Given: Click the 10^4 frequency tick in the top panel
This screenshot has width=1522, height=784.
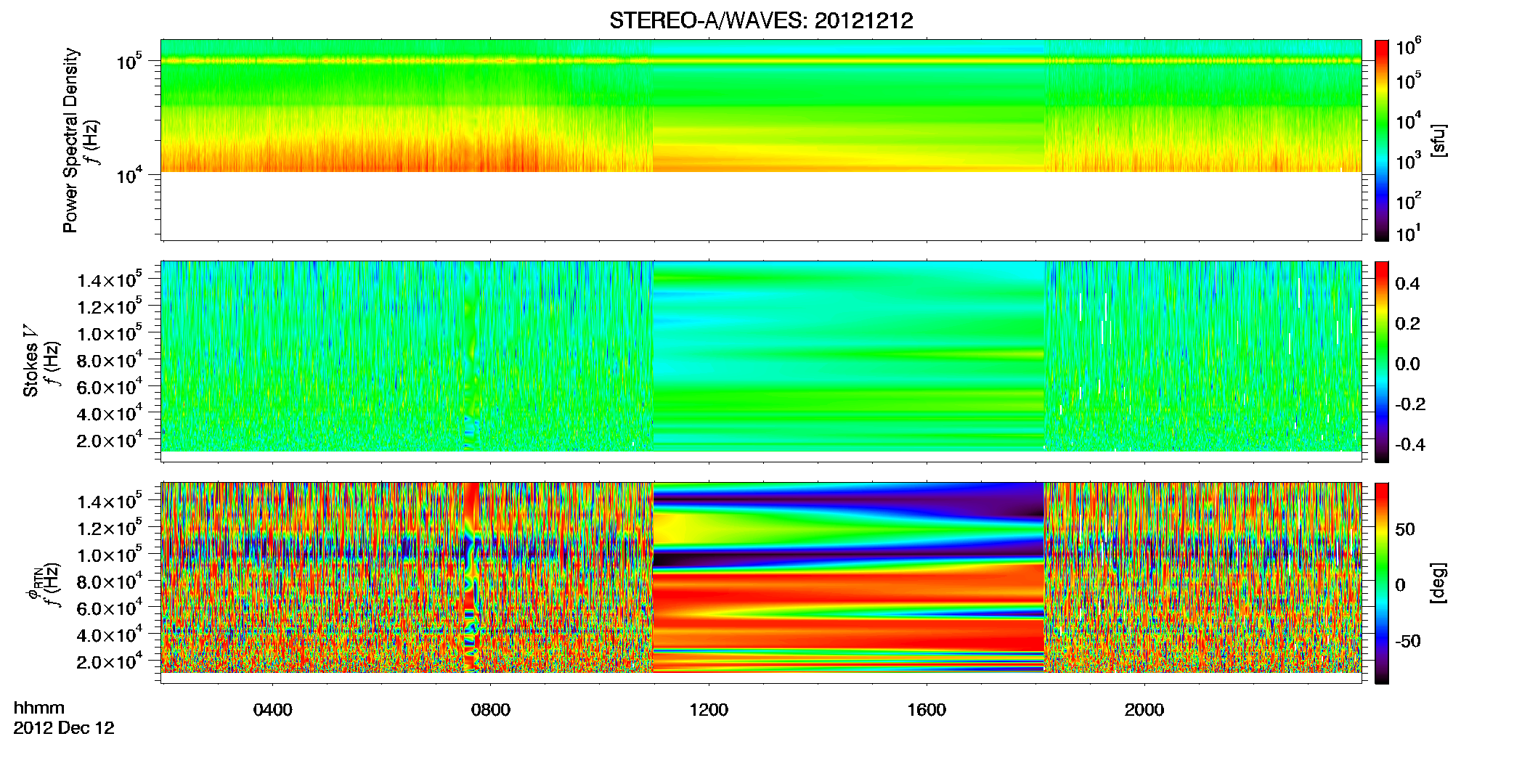Looking at the screenshot, I should tap(129, 175).
